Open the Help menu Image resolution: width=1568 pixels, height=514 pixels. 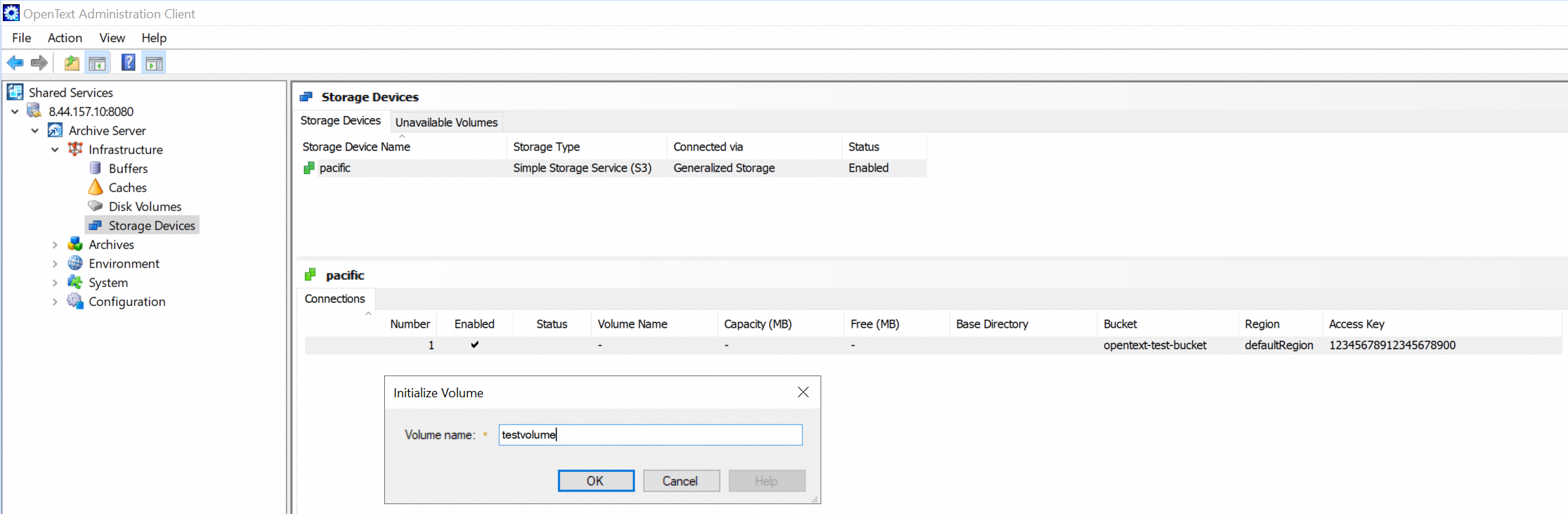154,38
